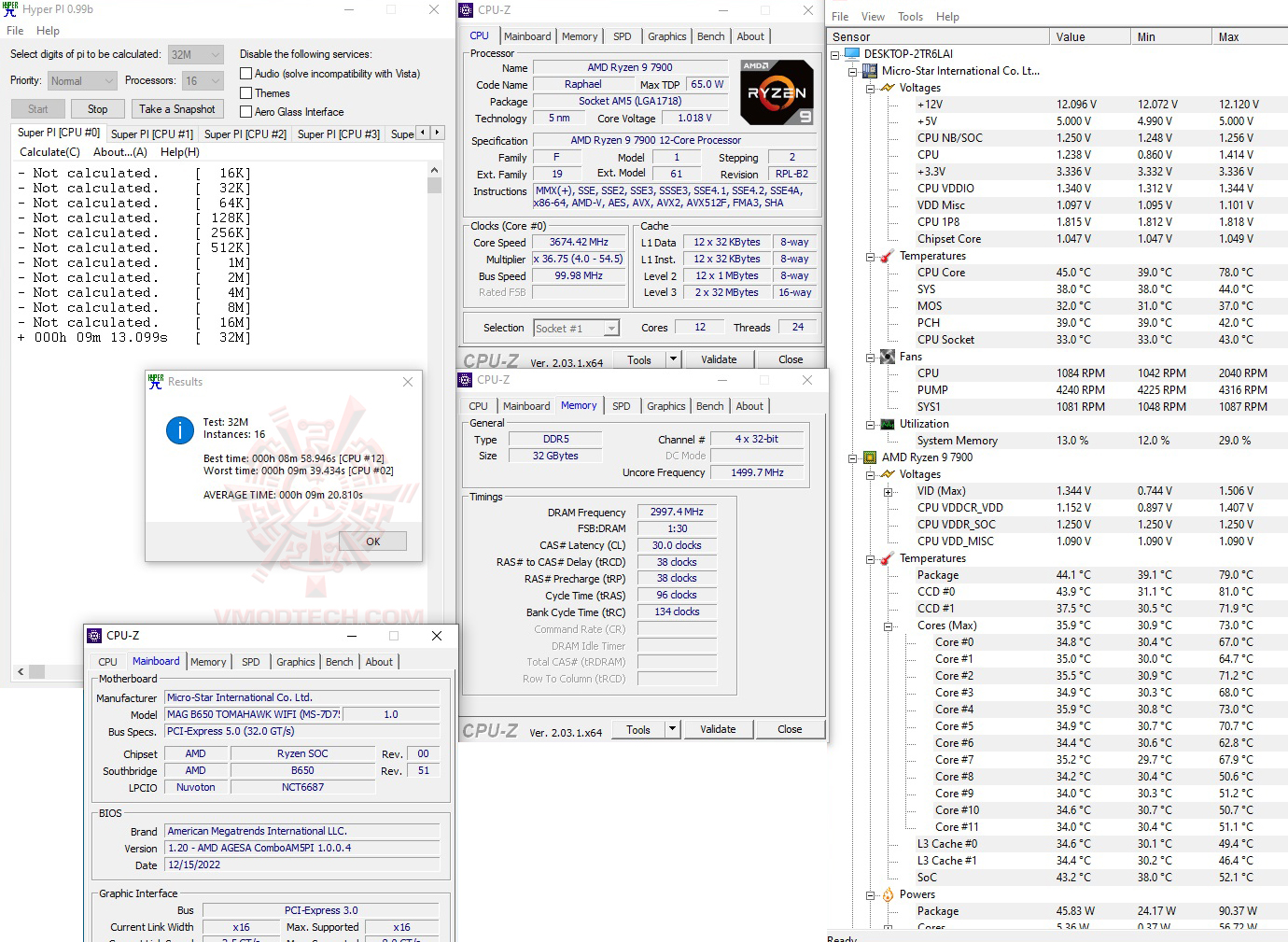Screen dimensions: 1288x942
Task: Collapse the Micro-Star International node
Action: coord(852,71)
